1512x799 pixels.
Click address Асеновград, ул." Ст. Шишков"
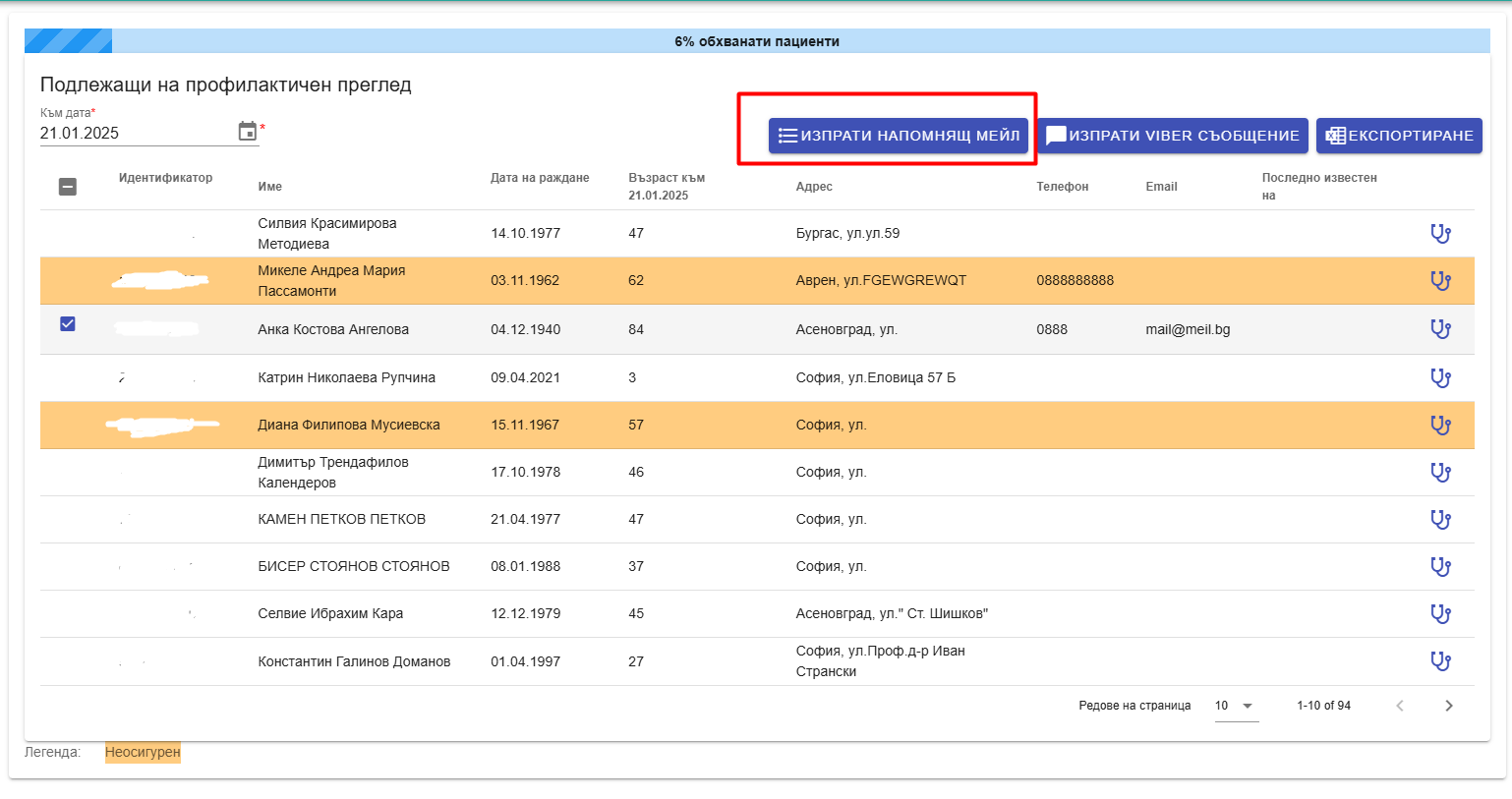coord(892,613)
